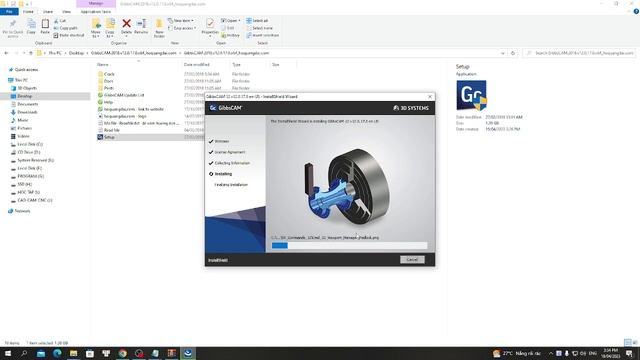The image size is (640, 360).
Task: Show hidden system tray icons
Action: (551, 353)
